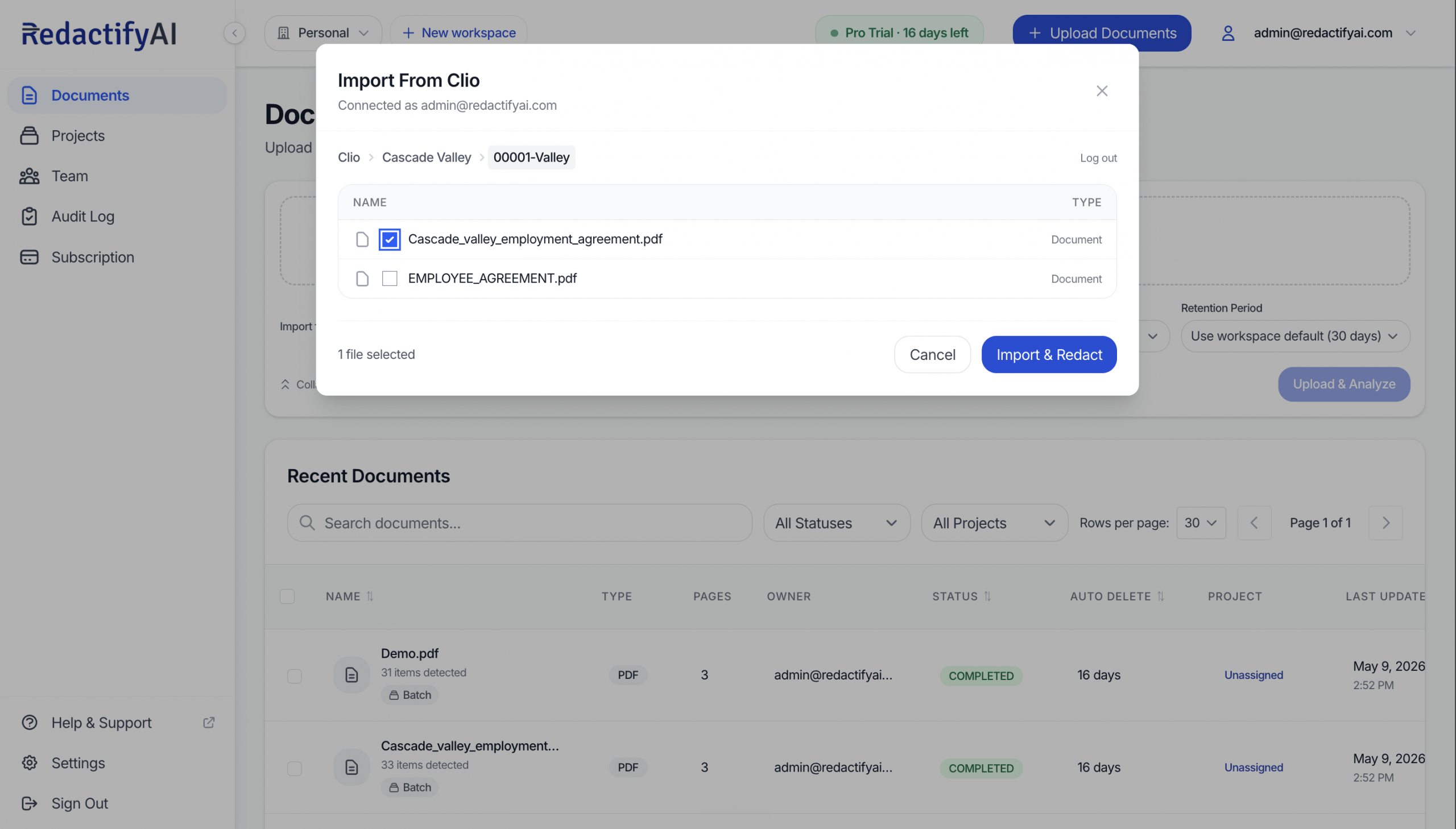Open Cascade_valley_employment... from Recent Documents

[x=470, y=745]
